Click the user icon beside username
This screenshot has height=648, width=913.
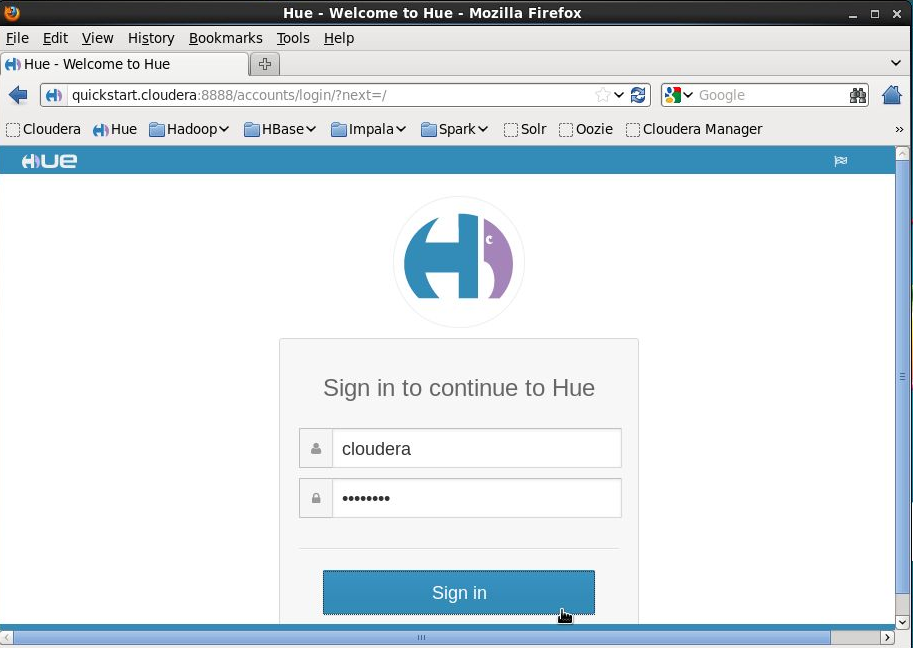pos(316,448)
